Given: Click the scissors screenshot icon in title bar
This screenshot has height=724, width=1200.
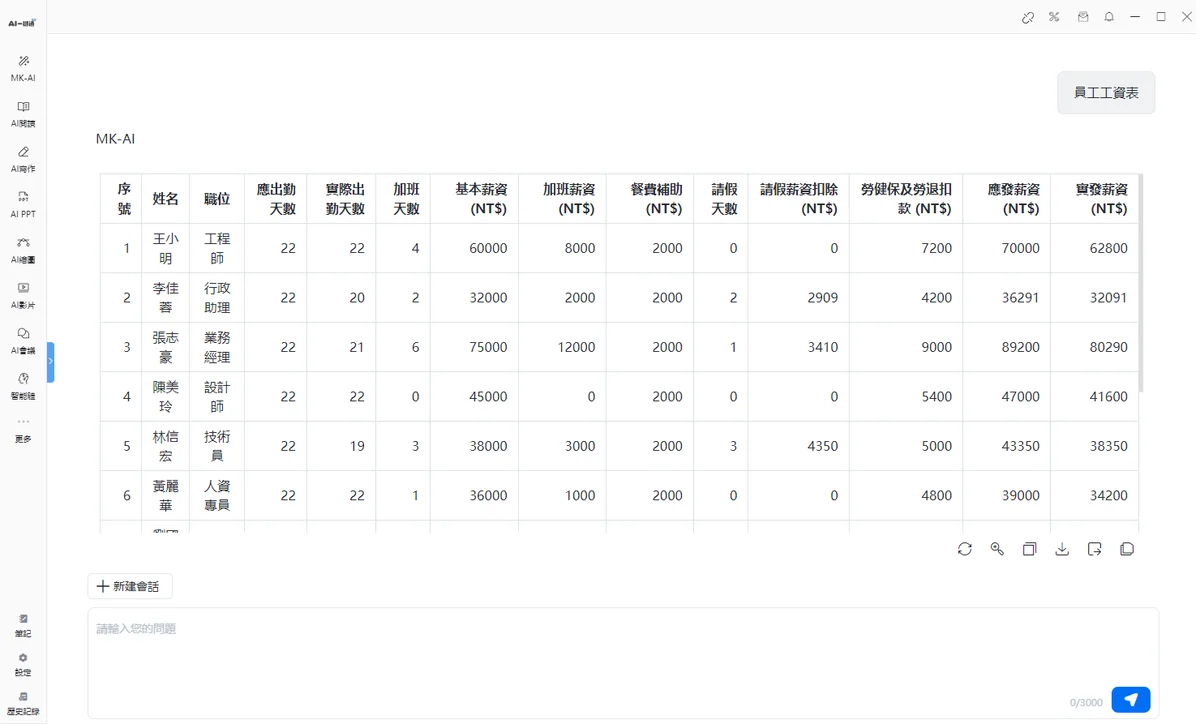Looking at the screenshot, I should (x=1054, y=17).
